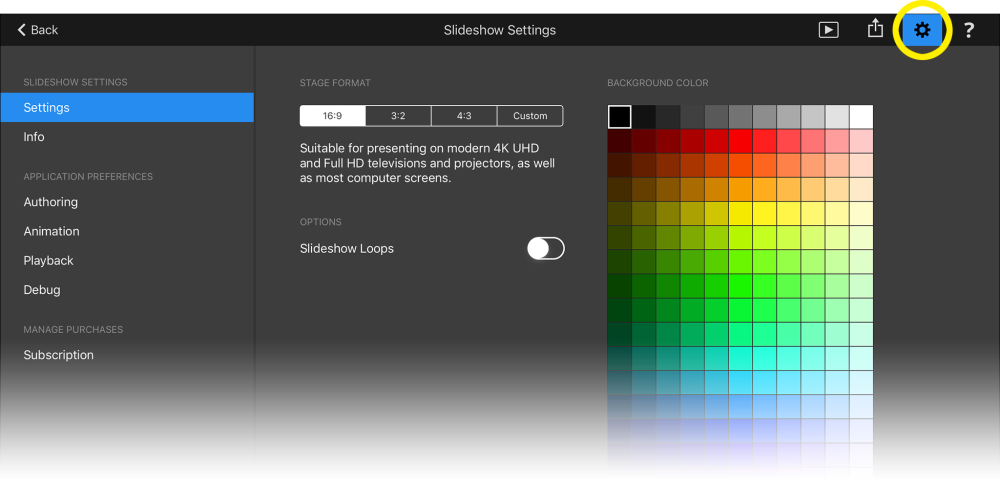This screenshot has height=481, width=1000.
Task: Toggle the Slideshow Loops switch
Action: pyautogui.click(x=546, y=249)
